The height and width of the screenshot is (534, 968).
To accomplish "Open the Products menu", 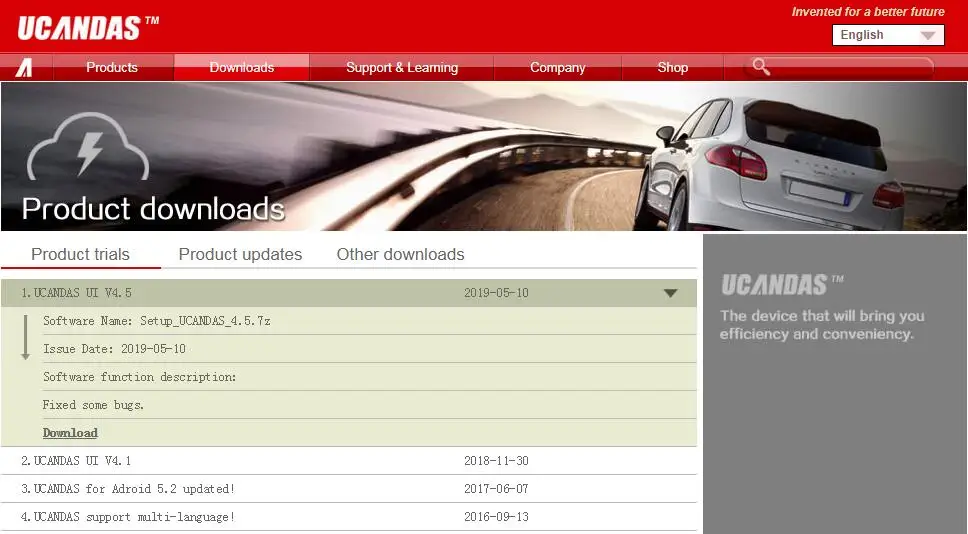I will (x=112, y=67).
